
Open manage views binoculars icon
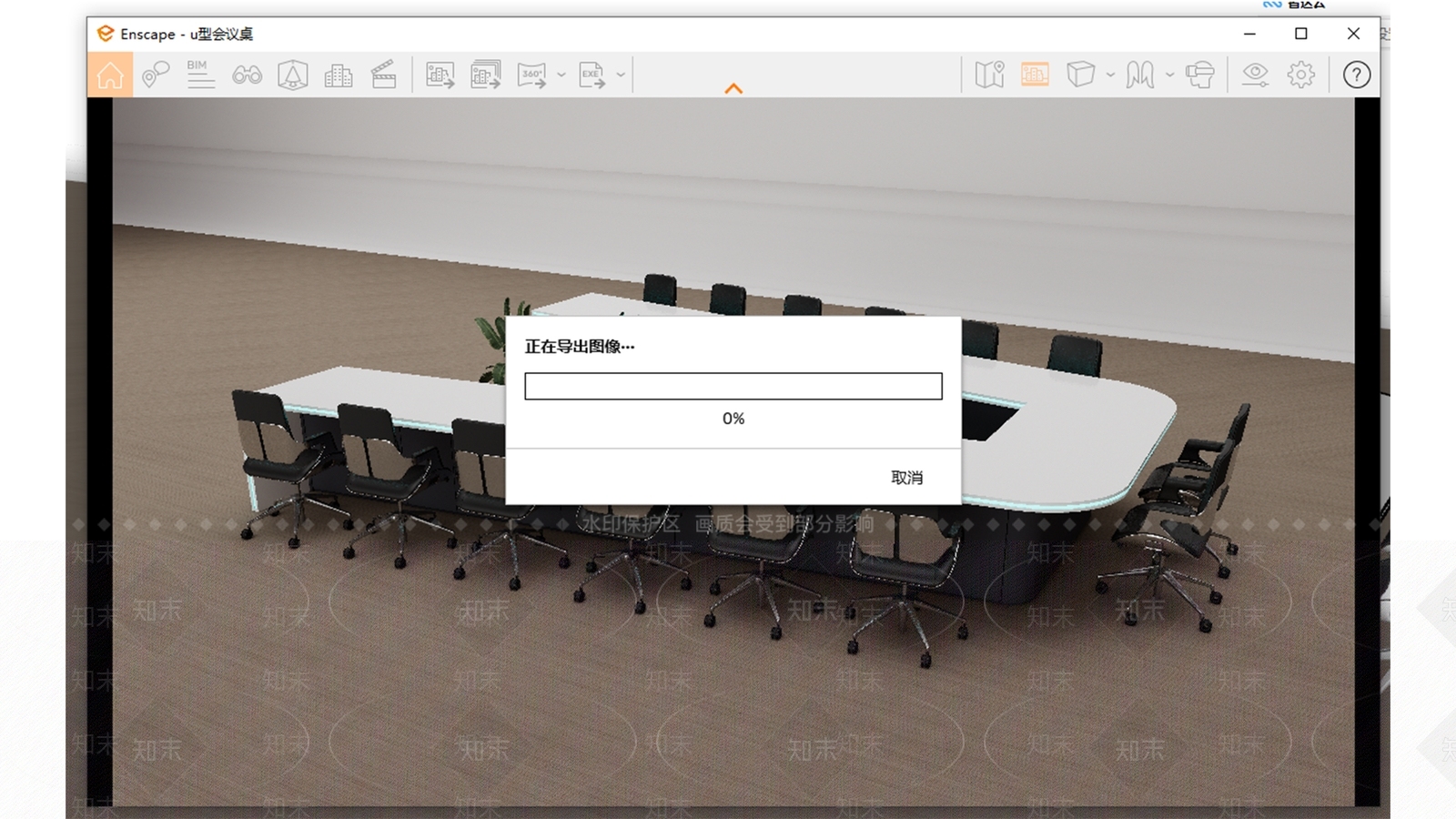pos(247,75)
